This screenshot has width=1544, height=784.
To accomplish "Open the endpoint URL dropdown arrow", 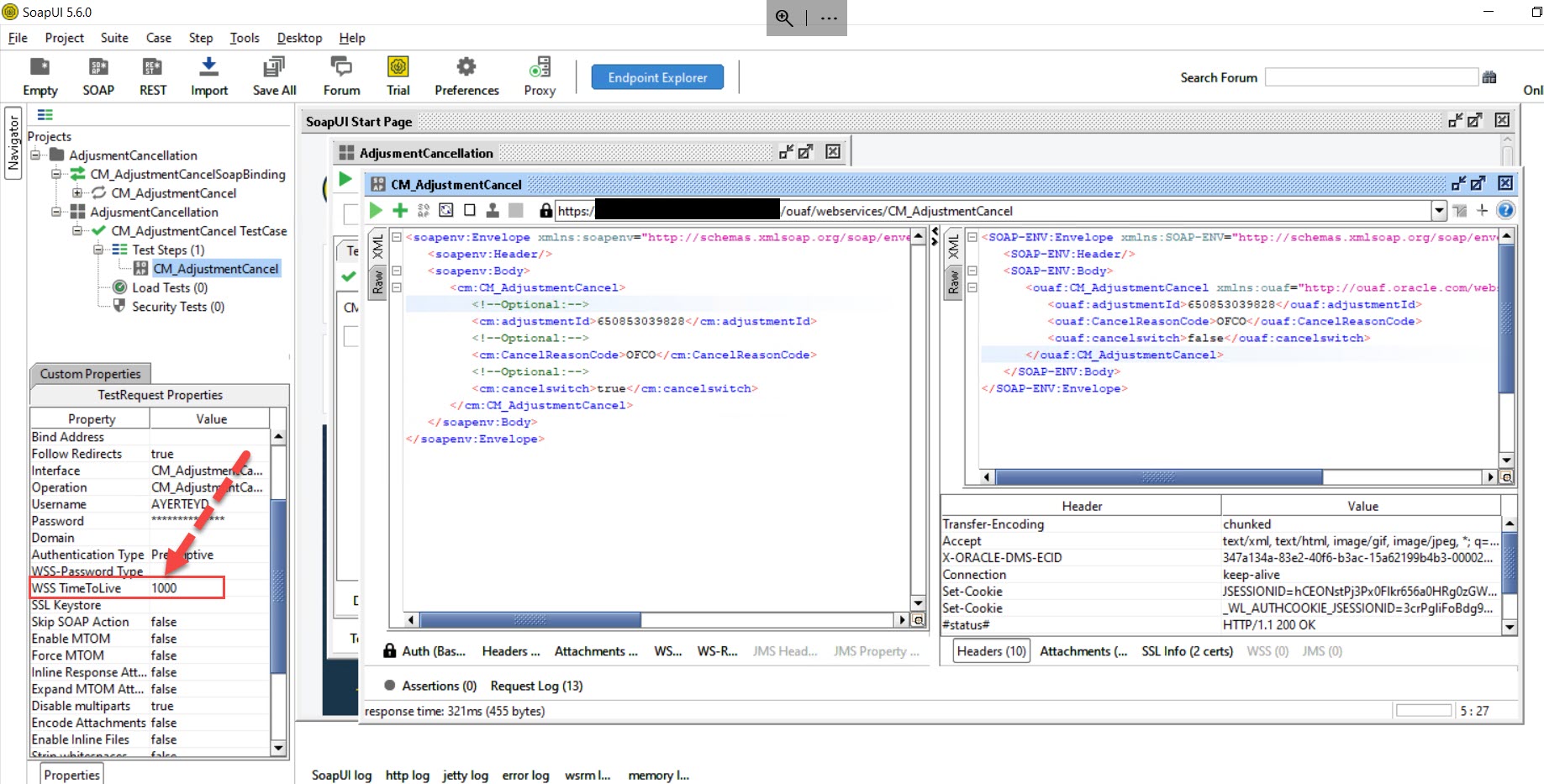I will coord(1439,210).
